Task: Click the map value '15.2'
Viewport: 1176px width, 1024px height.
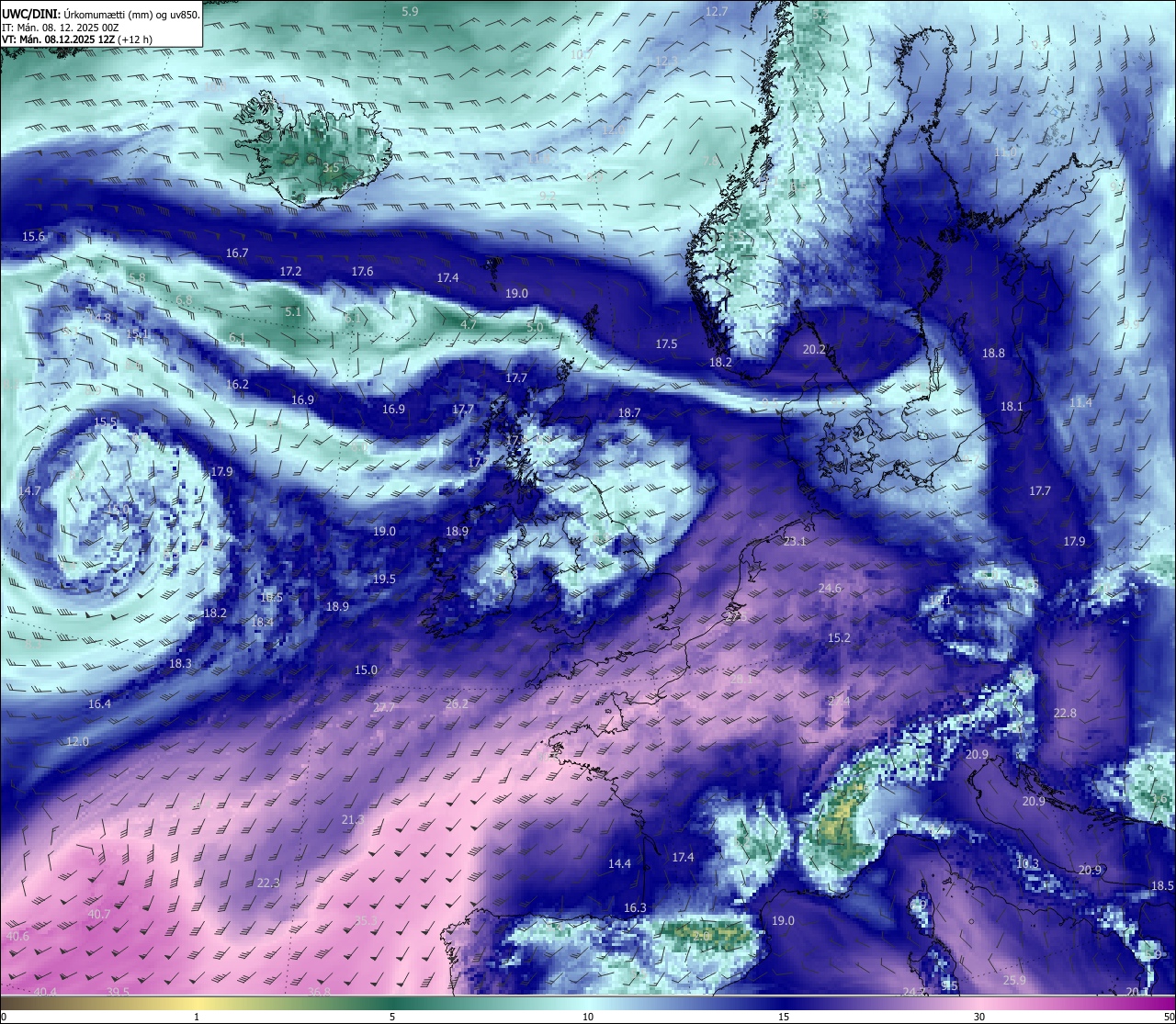Action: [x=839, y=638]
